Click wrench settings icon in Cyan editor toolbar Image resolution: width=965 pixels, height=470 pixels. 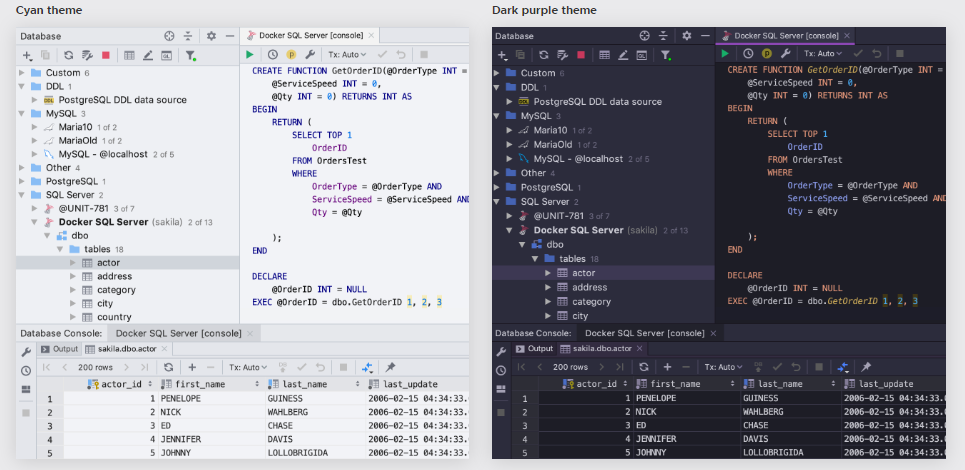[310, 54]
